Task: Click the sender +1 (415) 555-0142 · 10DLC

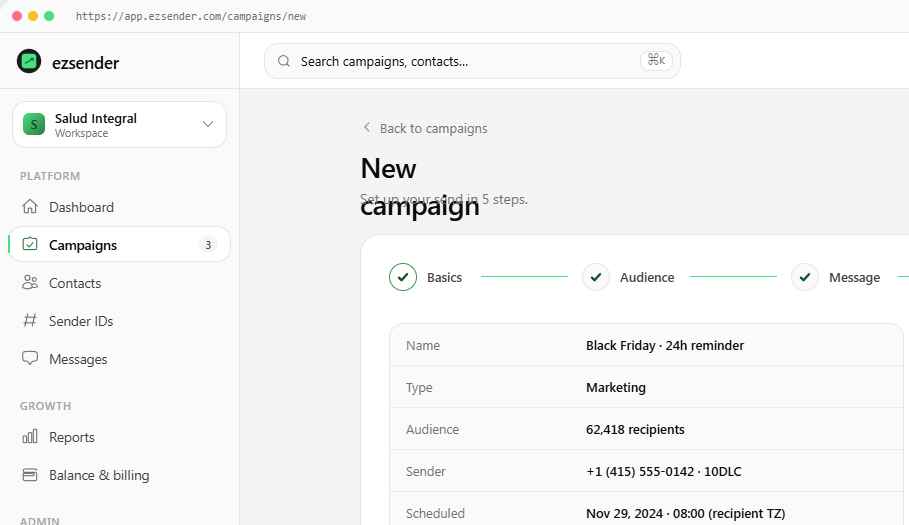Action: pos(663,471)
